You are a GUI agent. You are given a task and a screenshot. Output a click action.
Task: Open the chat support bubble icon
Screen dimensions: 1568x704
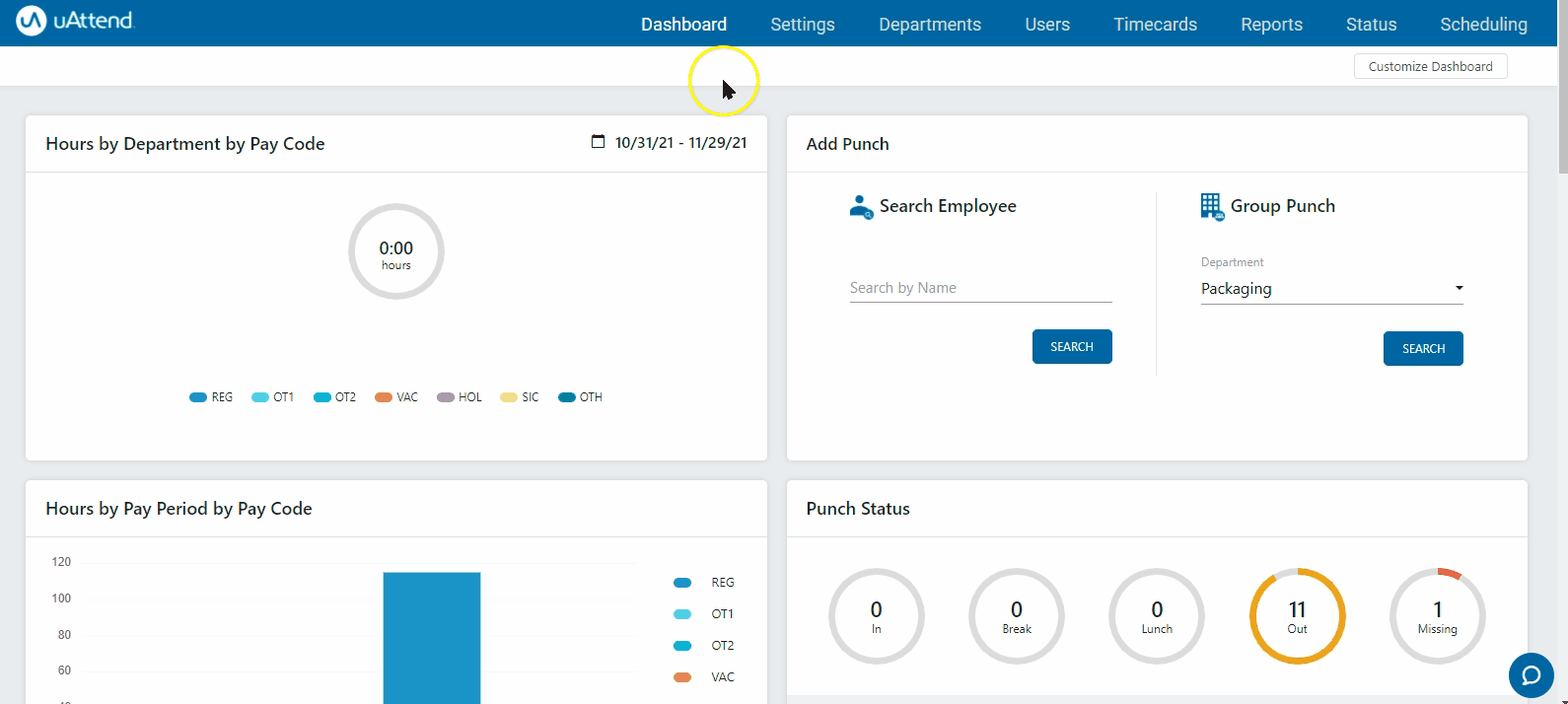click(1531, 675)
